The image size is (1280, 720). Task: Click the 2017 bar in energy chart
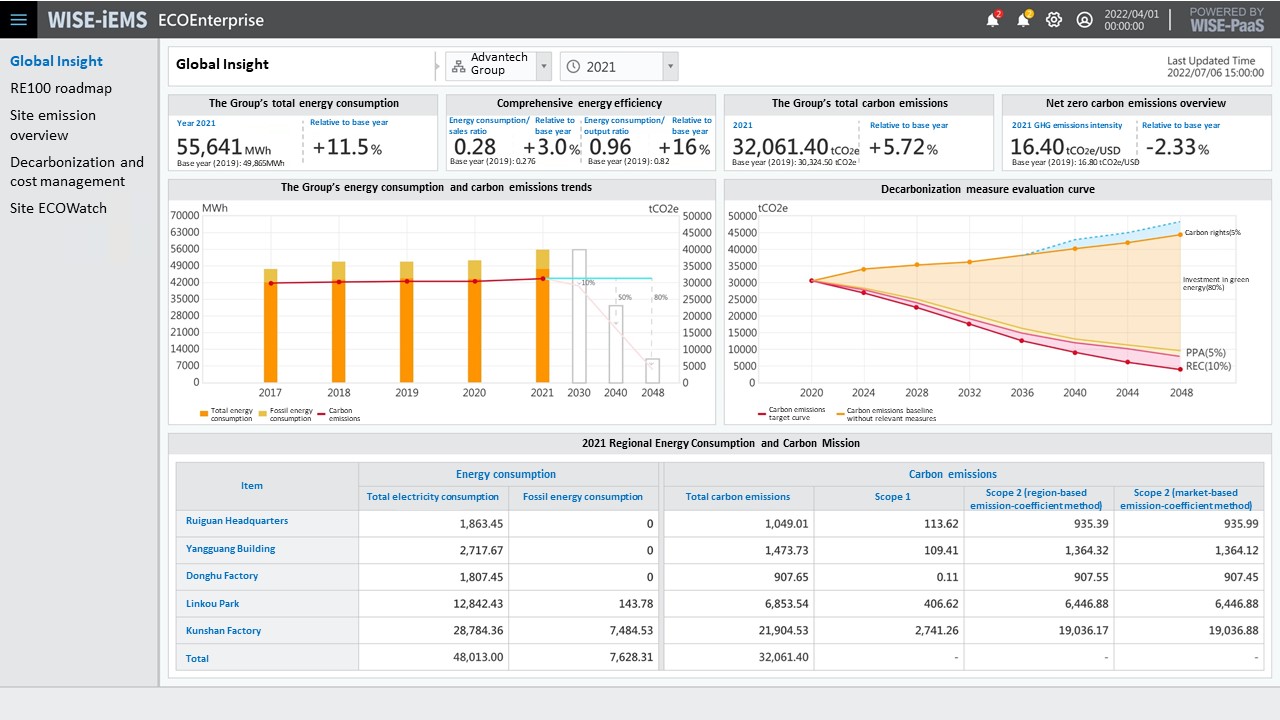[270, 325]
